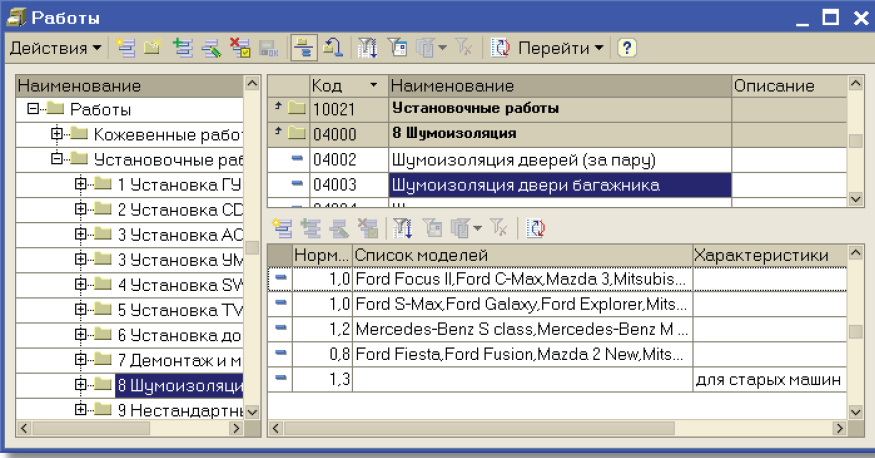Click the refresh icon next to Перейти
This screenshot has height=458, width=875.
click(x=500, y=48)
